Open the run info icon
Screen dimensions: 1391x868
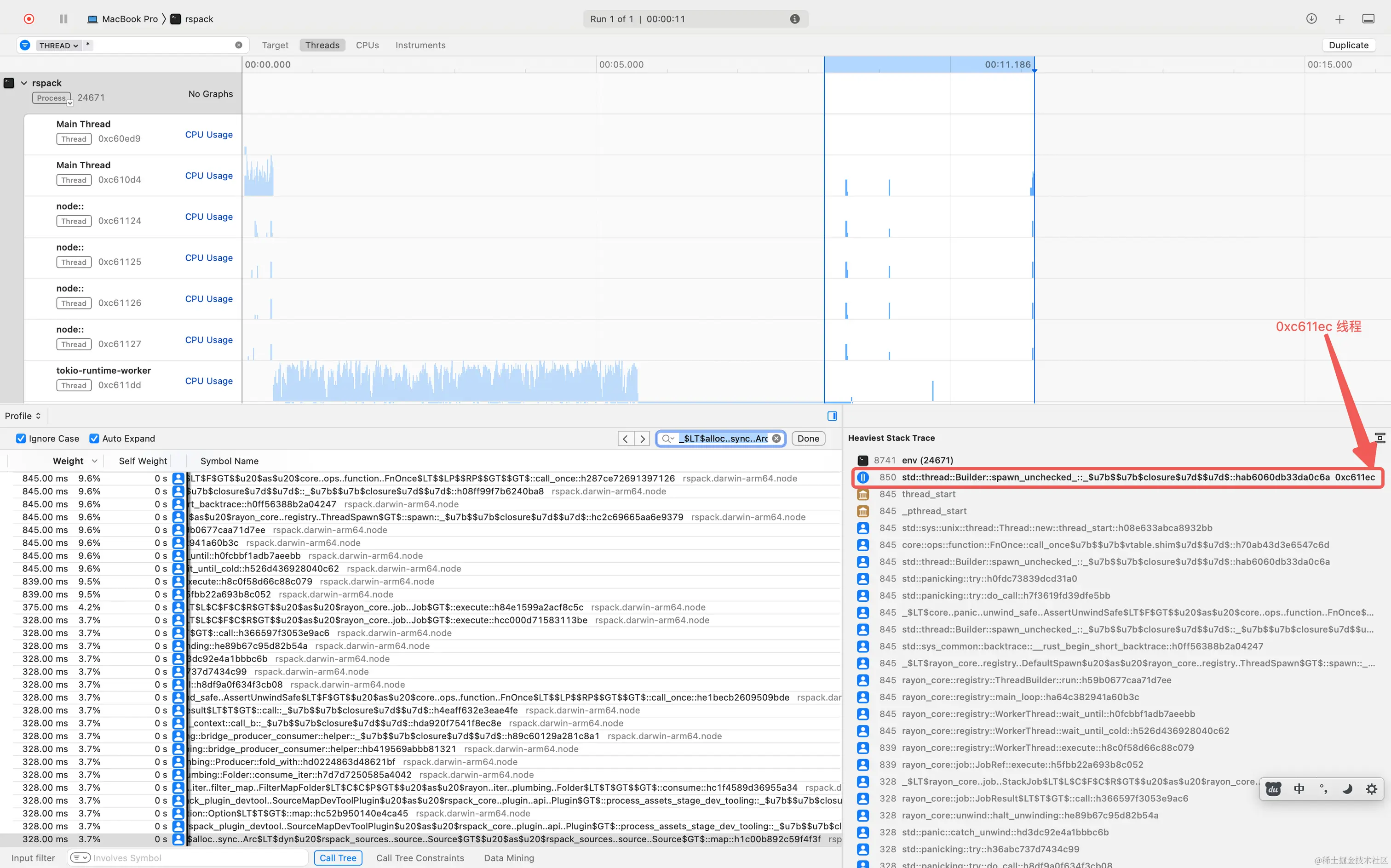click(x=794, y=19)
